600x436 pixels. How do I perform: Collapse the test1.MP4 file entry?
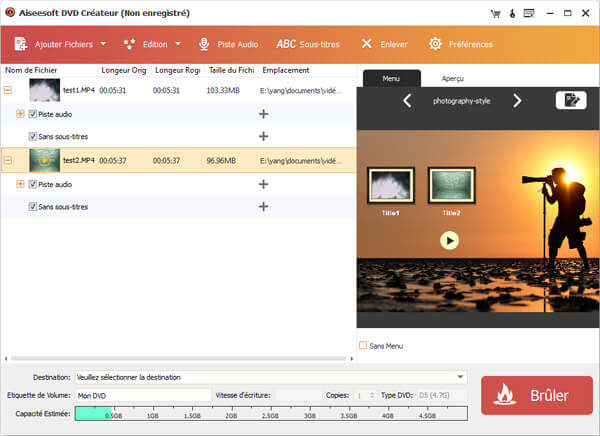pyautogui.click(x=9, y=90)
